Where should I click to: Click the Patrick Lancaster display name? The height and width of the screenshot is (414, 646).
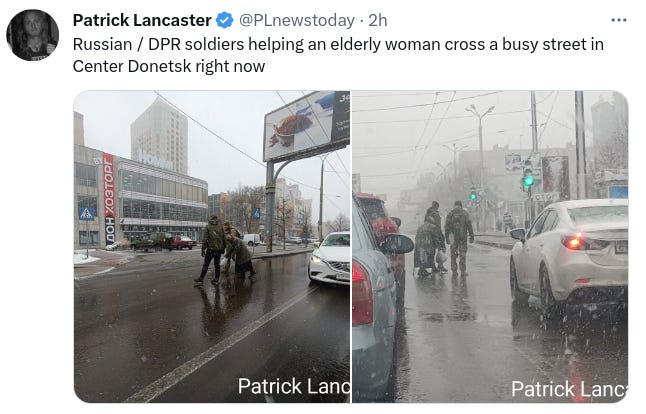(x=142, y=20)
